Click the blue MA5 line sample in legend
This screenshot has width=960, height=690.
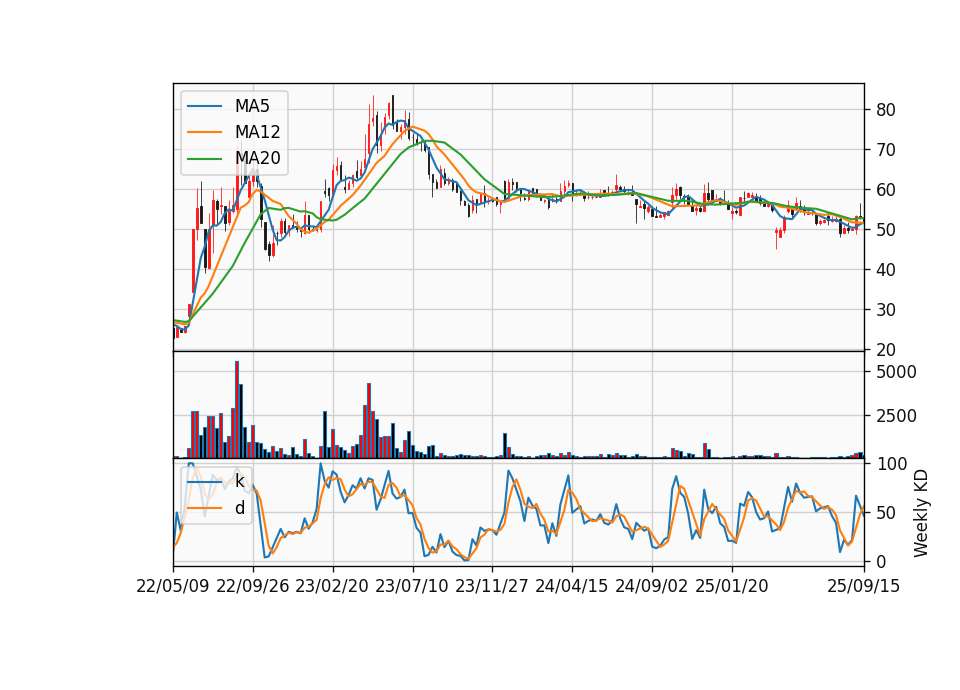tap(204, 106)
